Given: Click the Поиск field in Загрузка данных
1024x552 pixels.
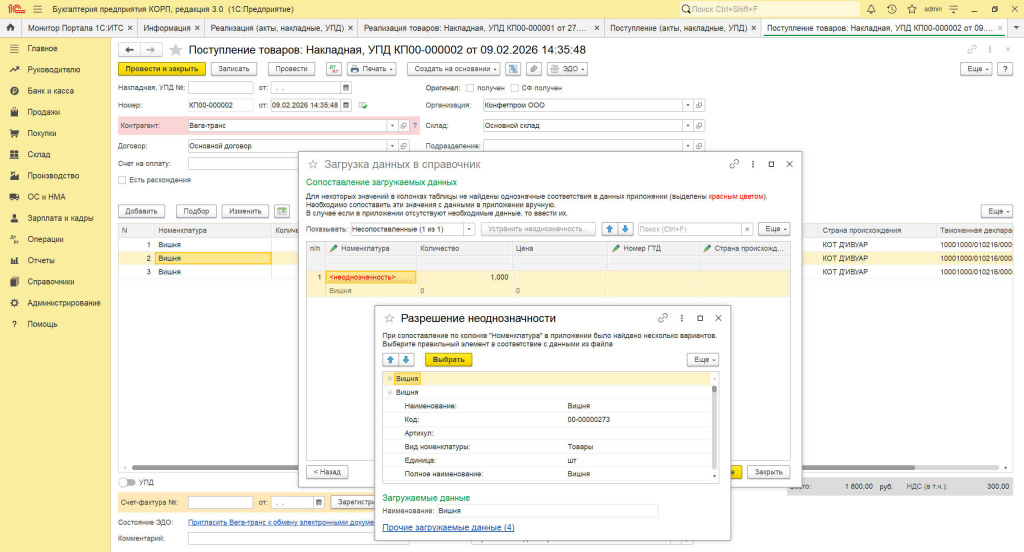Looking at the screenshot, I should pos(693,229).
